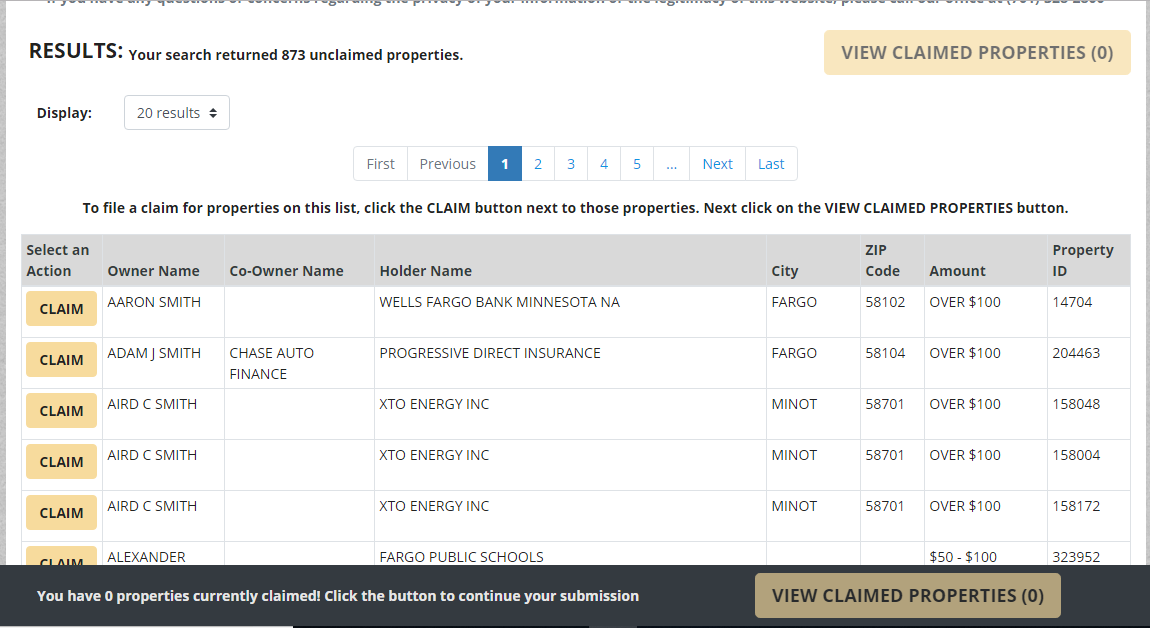Go to page 2 of results
Screen dimensions: 1150x628
point(538,163)
